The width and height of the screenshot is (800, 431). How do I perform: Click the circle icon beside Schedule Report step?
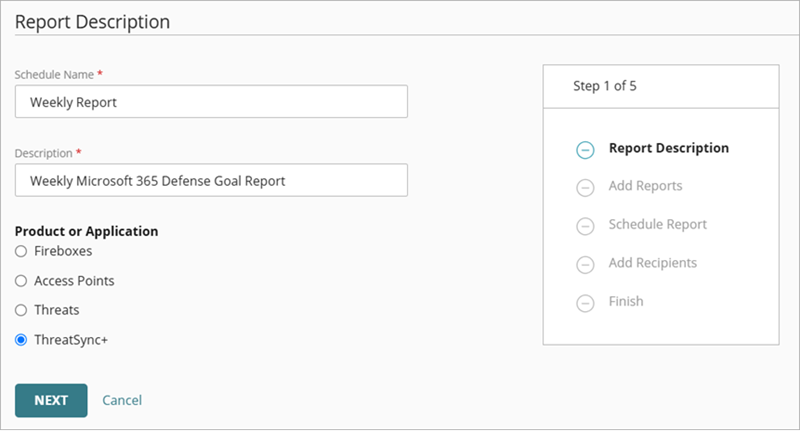pyautogui.click(x=585, y=226)
